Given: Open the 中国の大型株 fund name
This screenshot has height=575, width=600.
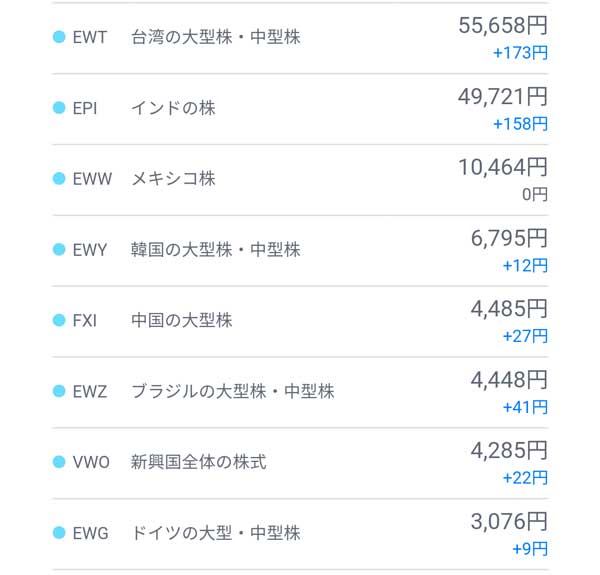Looking at the screenshot, I should 181,321.
